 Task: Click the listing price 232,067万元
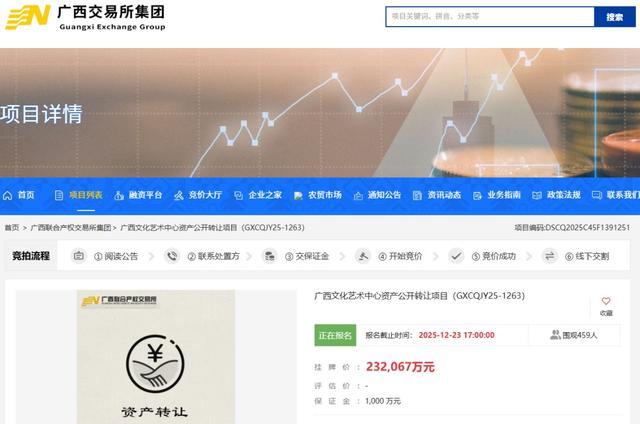(x=400, y=366)
